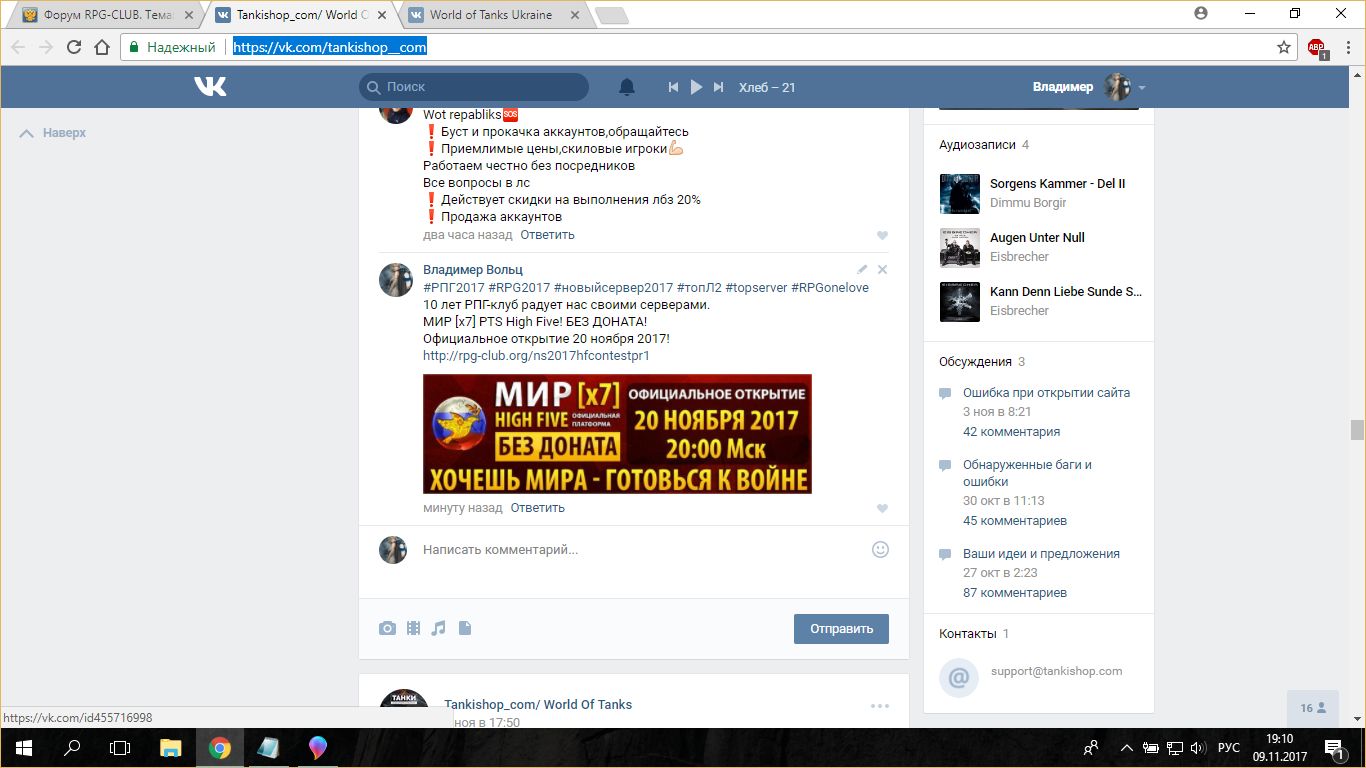Screen dimensions: 1366x768
Task: Open the Владимер Вольц profile name link
Action: pyautogui.click(x=473, y=270)
